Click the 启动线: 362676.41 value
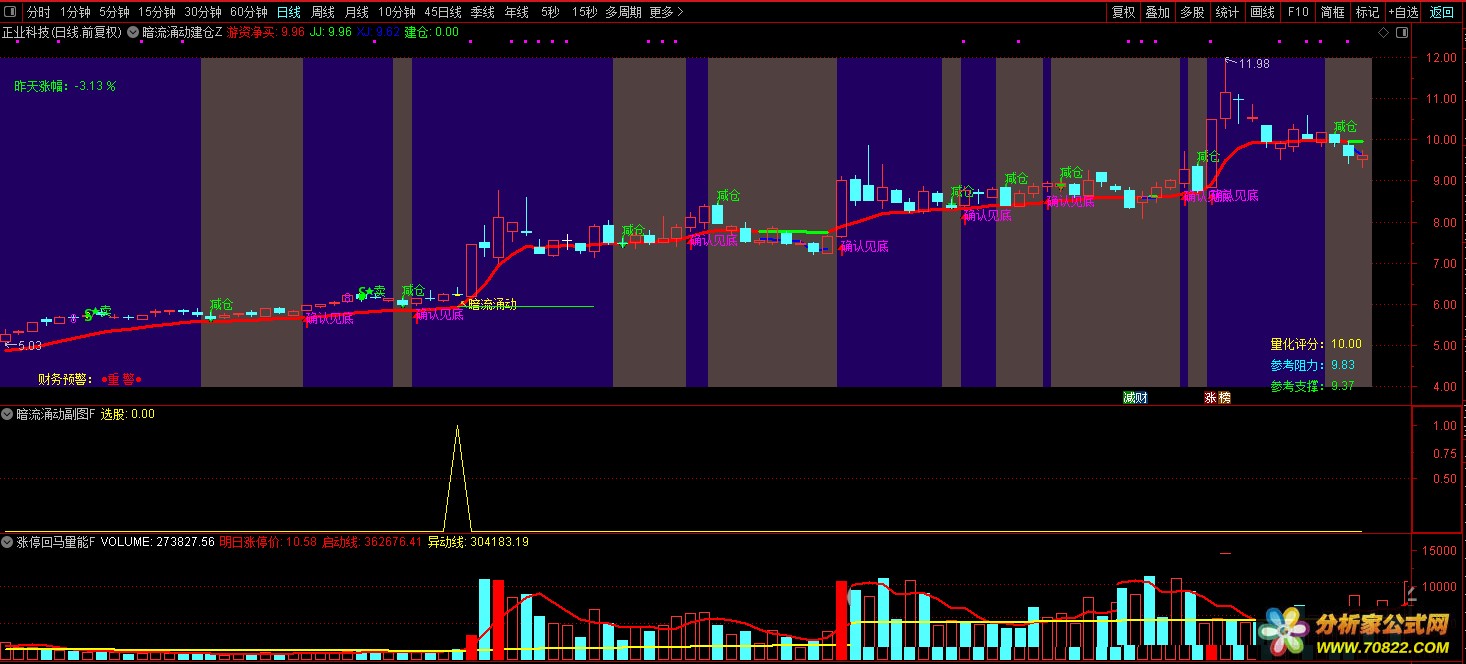This screenshot has width=1466, height=664. tap(371, 542)
